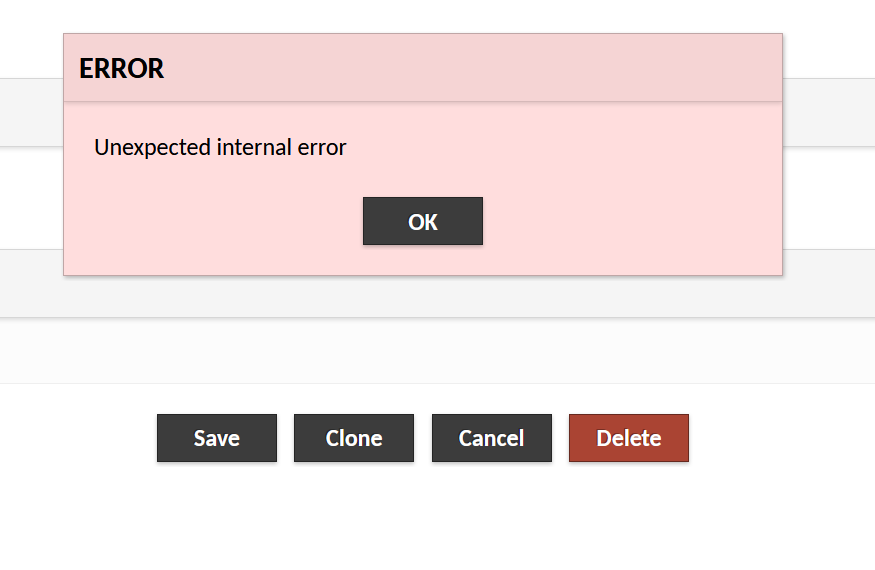Image resolution: width=875 pixels, height=570 pixels.
Task: Duplicate the item via Clone
Action: tap(354, 438)
